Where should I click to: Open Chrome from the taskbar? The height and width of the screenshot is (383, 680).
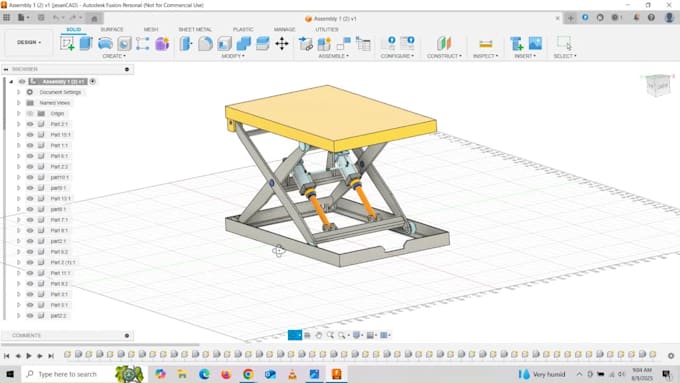pos(248,374)
